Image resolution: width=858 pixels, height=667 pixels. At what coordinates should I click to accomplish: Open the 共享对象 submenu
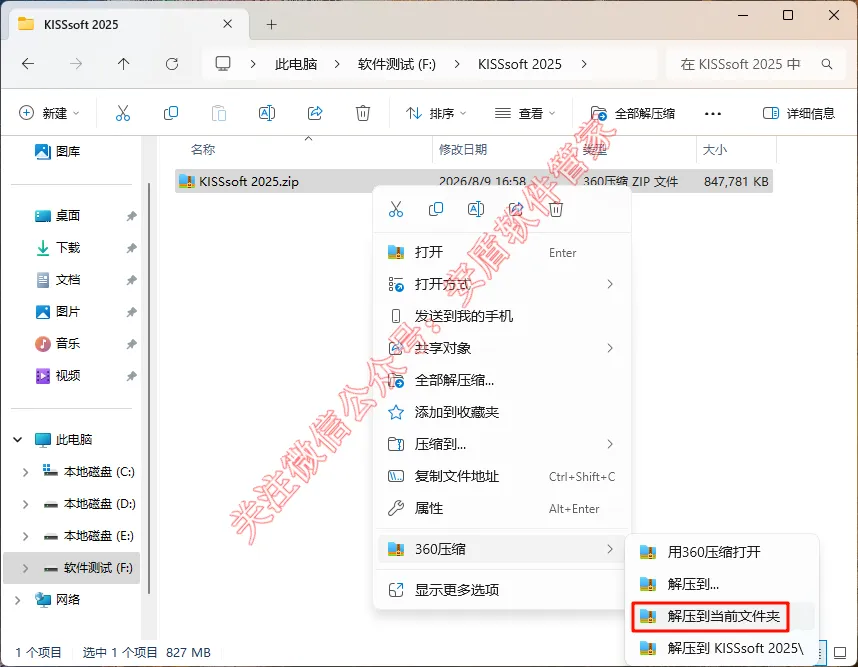pyautogui.click(x=502, y=348)
